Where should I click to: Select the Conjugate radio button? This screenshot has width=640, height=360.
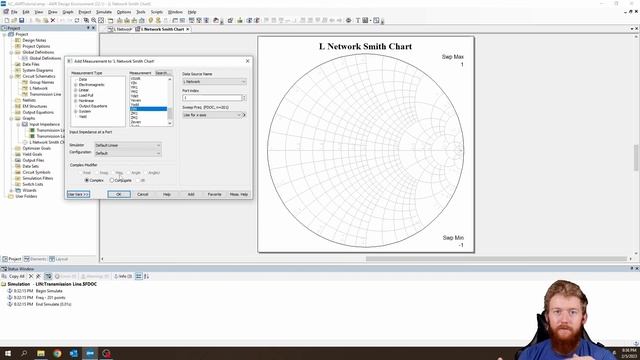point(111,180)
